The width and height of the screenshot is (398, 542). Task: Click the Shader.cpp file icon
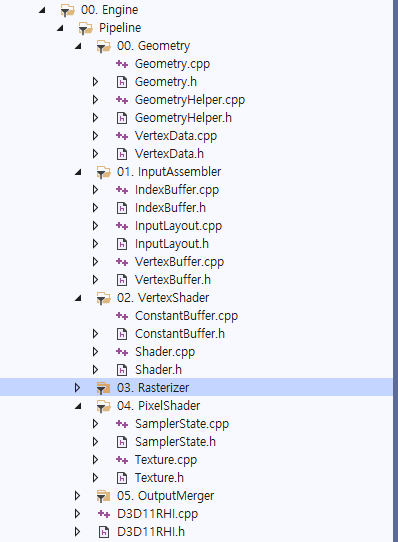click(x=122, y=352)
